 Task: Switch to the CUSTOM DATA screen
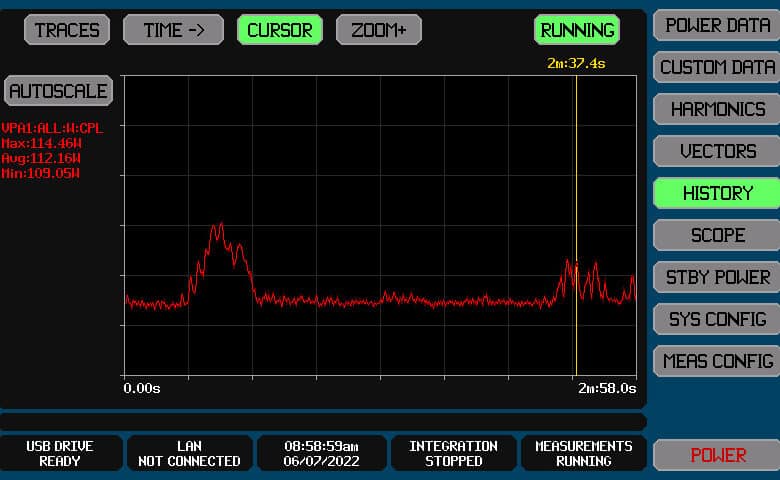point(717,67)
